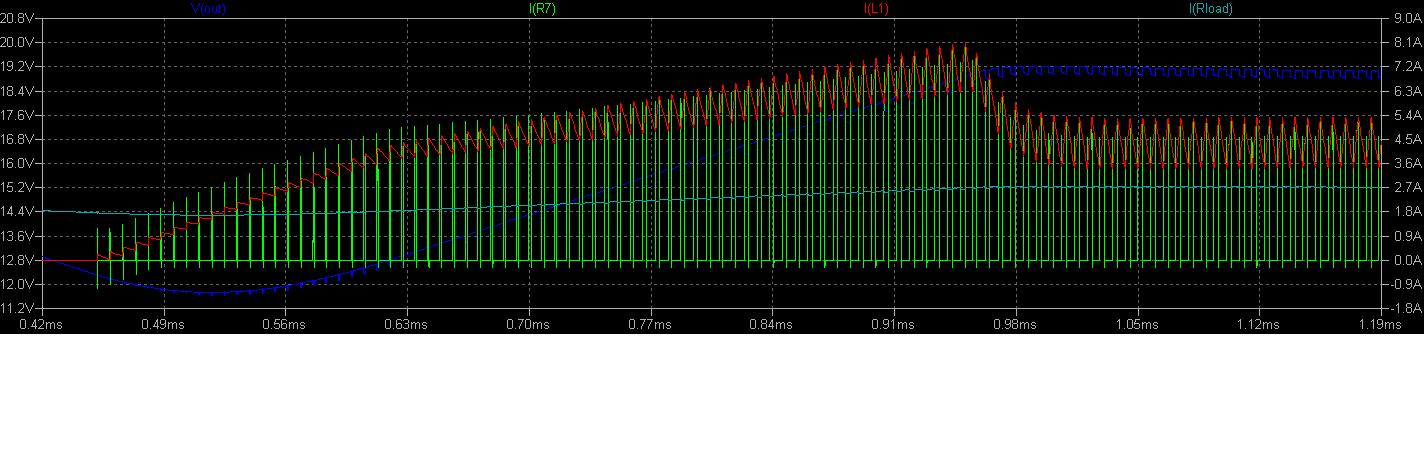Click the V(out) trace label
The width and height of the screenshot is (1424, 450).
point(209,9)
